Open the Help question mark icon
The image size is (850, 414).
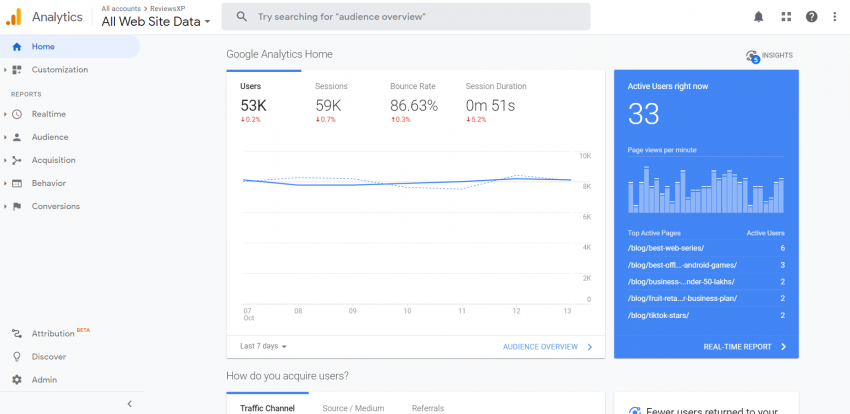click(812, 17)
